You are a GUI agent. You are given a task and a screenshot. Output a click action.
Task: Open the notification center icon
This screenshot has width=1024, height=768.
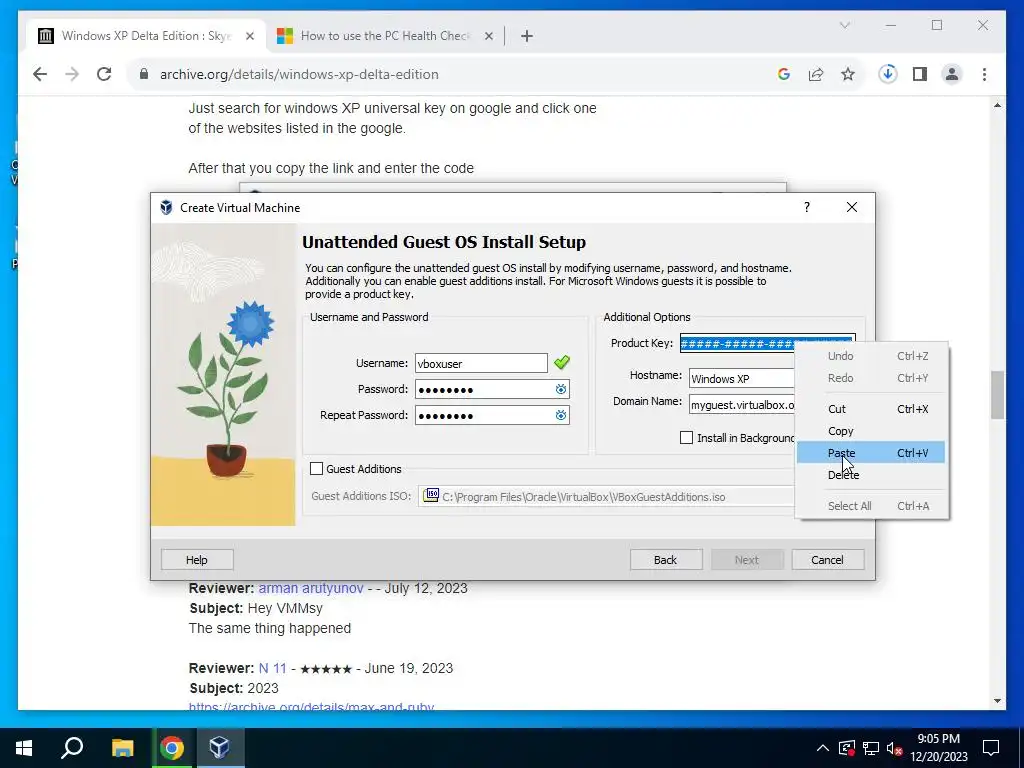[x=991, y=748]
